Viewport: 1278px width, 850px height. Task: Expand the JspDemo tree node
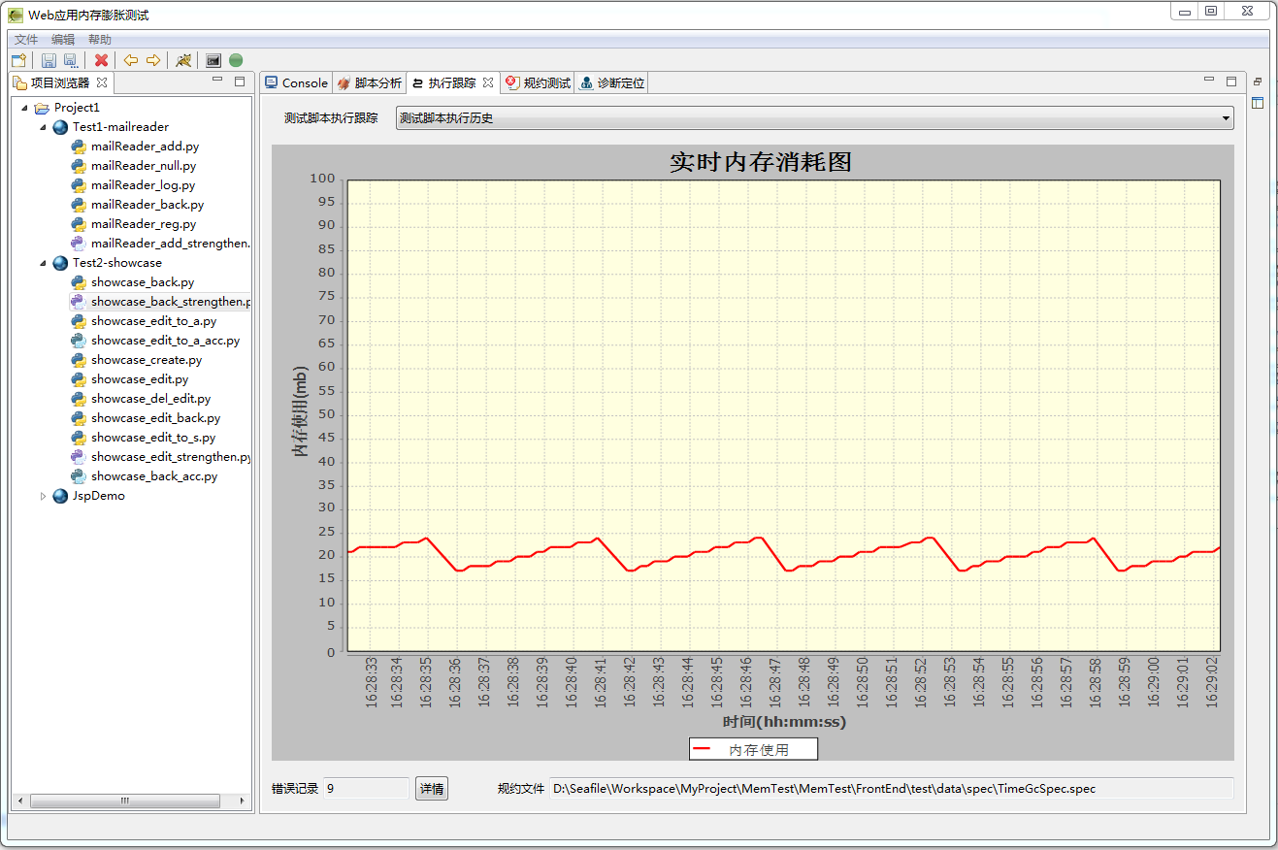coord(43,496)
